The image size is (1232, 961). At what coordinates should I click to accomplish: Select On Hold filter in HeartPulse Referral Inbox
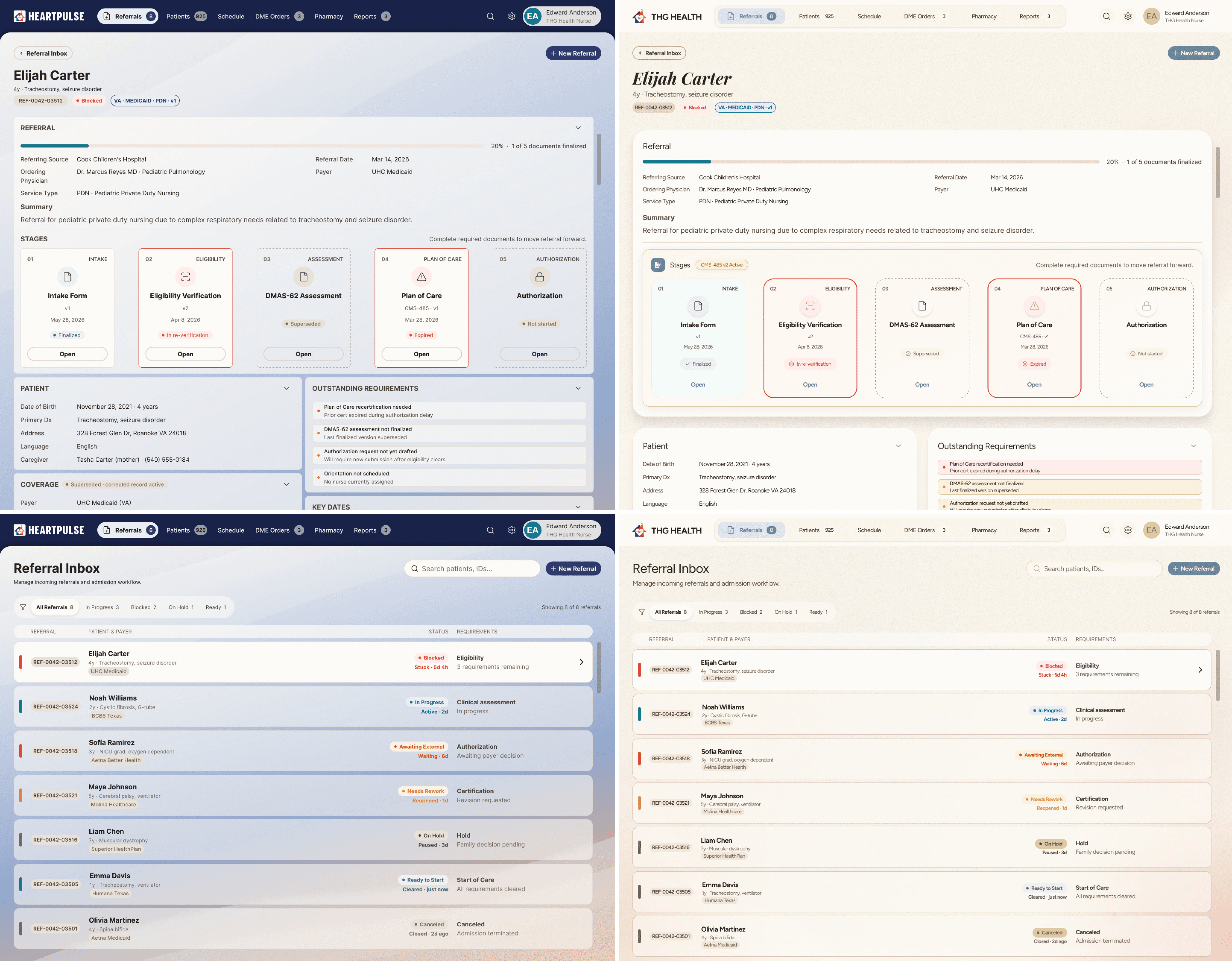coord(181,607)
